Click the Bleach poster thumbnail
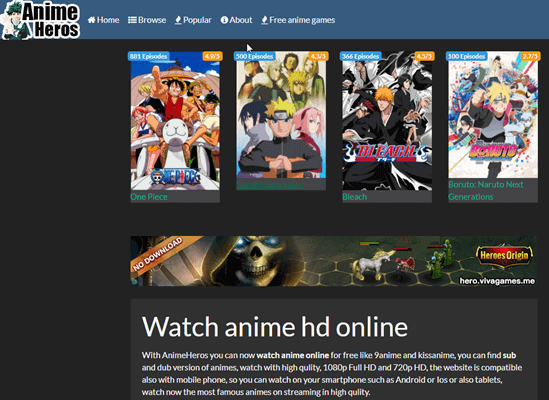This screenshot has width=549, height=400. [387, 121]
